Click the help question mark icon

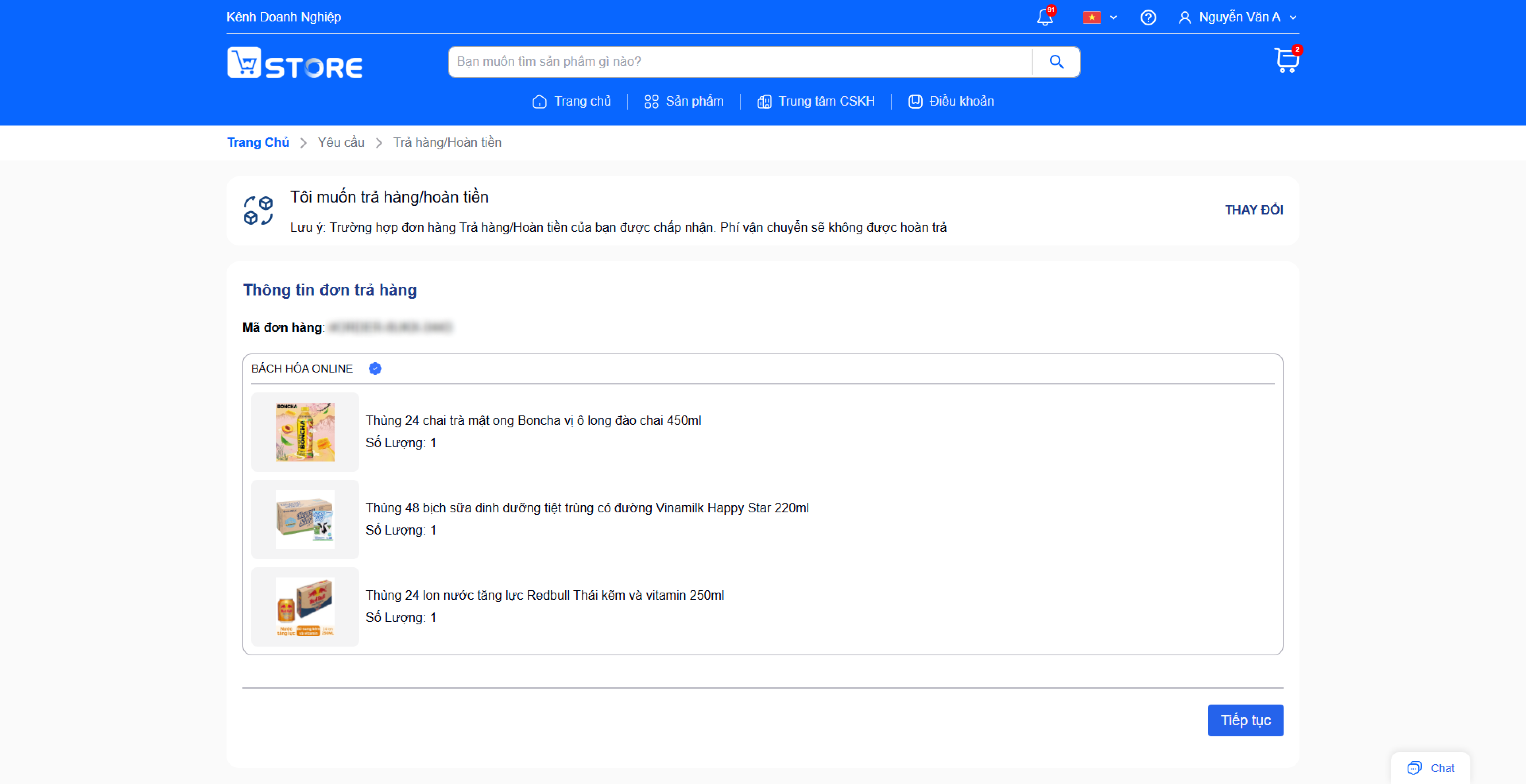point(1148,18)
